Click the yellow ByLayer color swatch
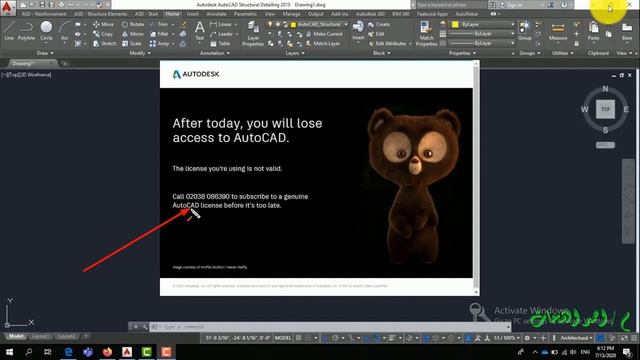The height and width of the screenshot is (360, 640). coord(455,24)
